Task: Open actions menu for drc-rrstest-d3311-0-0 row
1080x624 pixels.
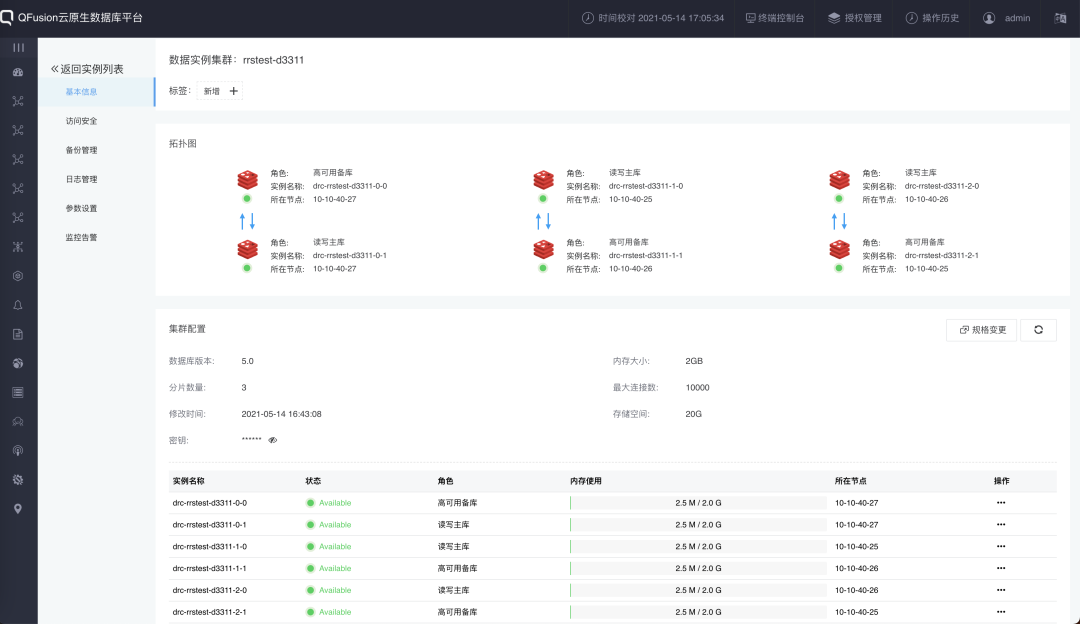Action: (x=1001, y=503)
